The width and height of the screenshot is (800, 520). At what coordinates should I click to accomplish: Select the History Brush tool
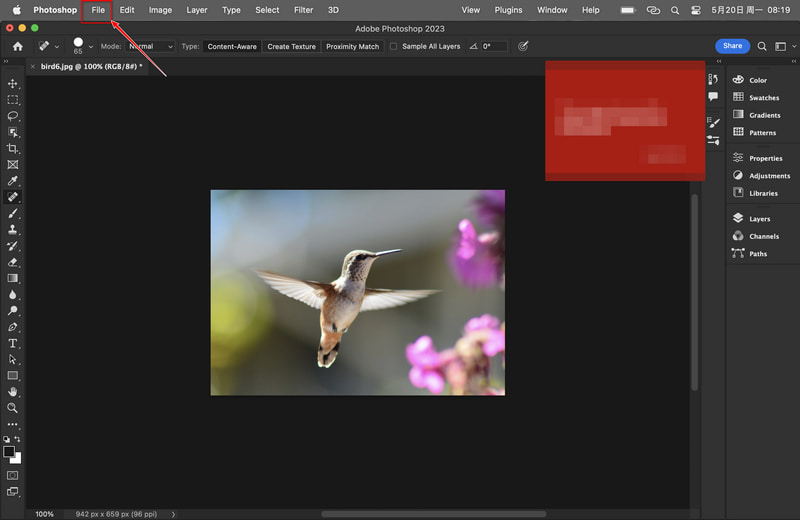coord(12,246)
